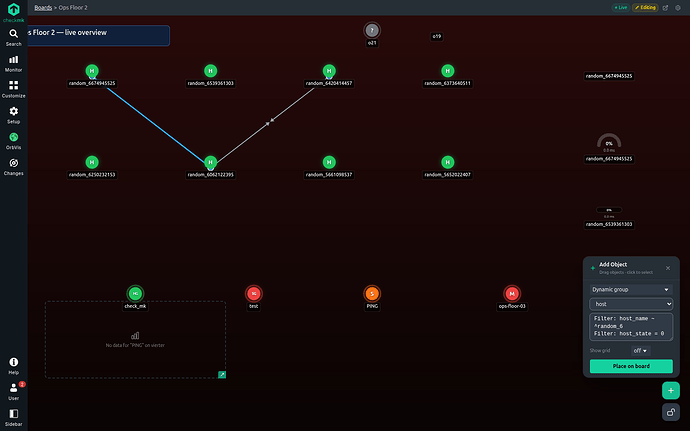Go to the Boards breadcrumb link
The width and height of the screenshot is (690, 431).
point(43,7)
